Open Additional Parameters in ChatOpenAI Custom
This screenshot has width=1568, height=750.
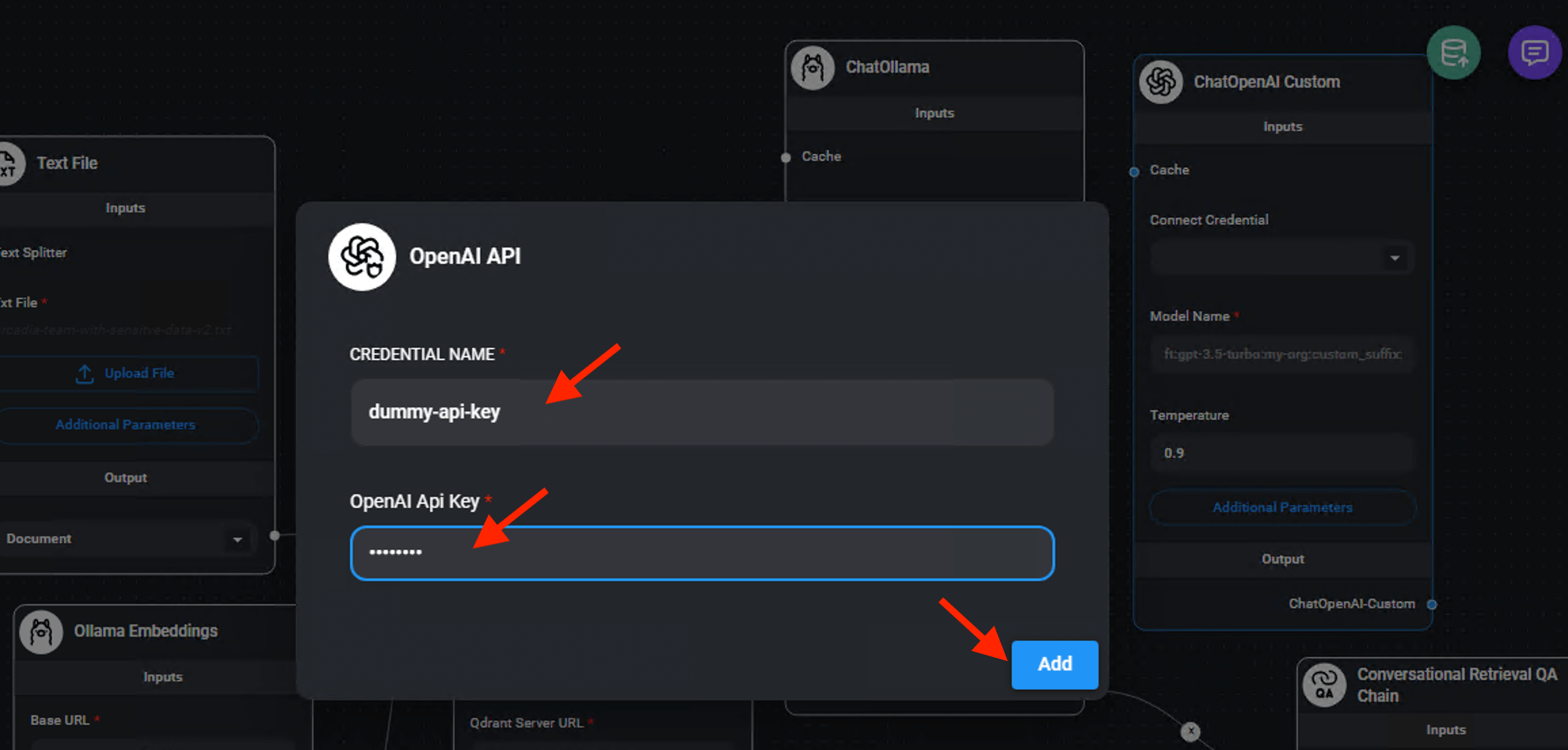1282,507
